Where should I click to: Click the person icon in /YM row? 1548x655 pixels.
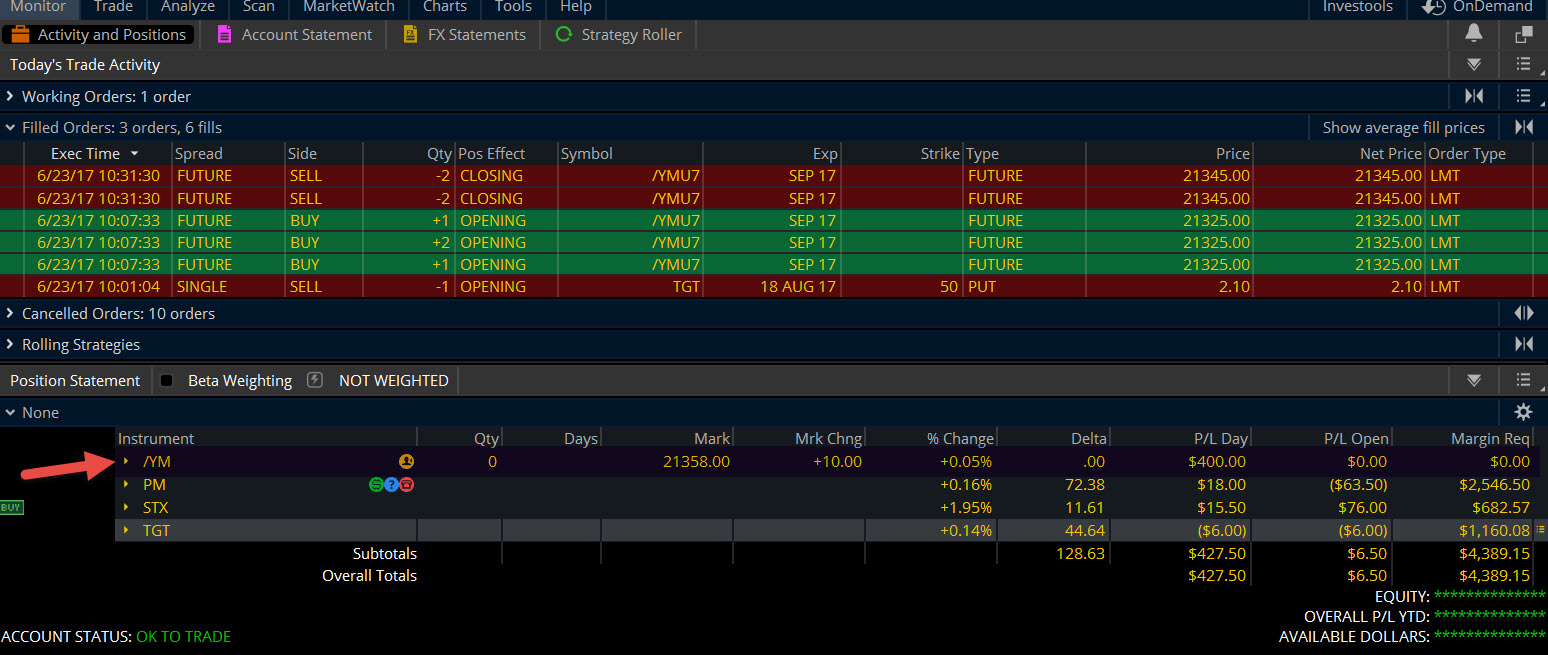coord(406,461)
